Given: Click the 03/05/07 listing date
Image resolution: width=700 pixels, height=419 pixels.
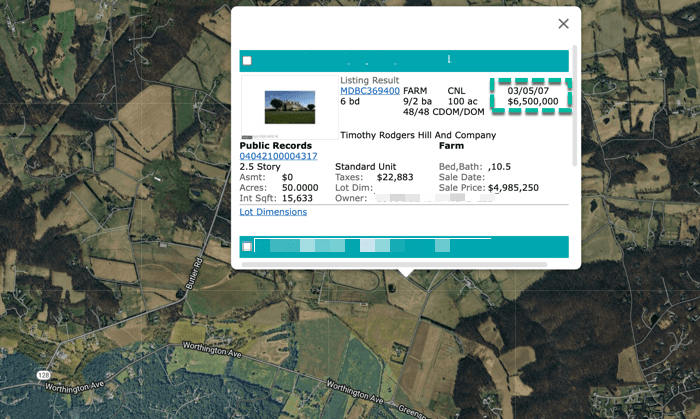Looking at the screenshot, I should click(527, 90).
